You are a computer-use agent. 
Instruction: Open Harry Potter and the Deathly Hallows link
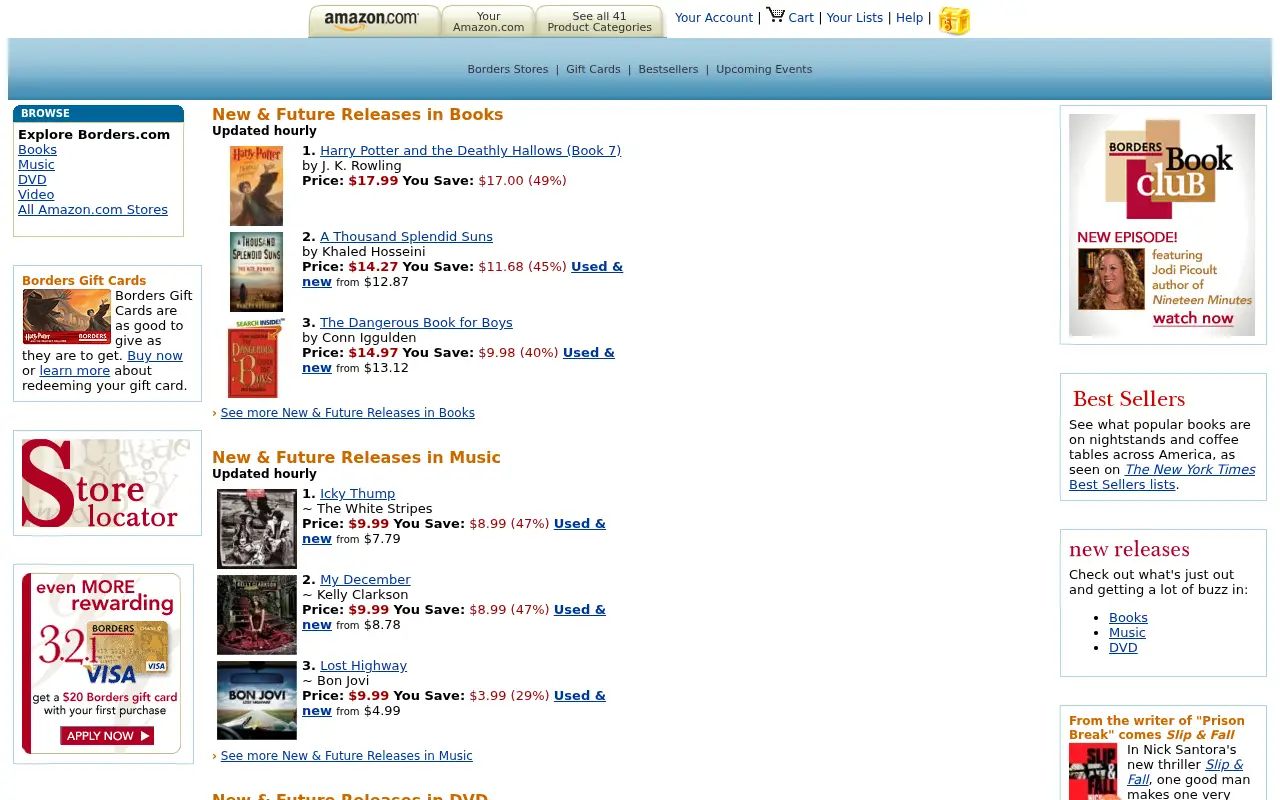(x=470, y=151)
